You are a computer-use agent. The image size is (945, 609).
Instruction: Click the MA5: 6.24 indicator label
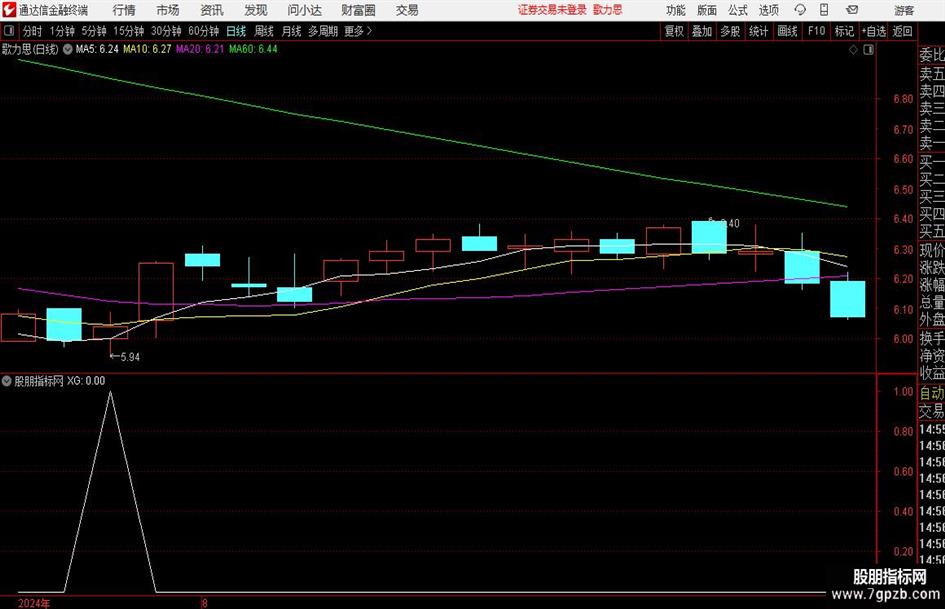97,49
